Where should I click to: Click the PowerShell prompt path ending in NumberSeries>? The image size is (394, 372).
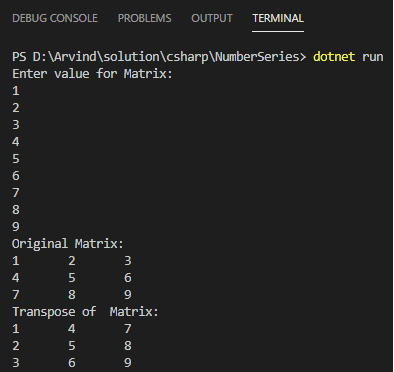159,57
